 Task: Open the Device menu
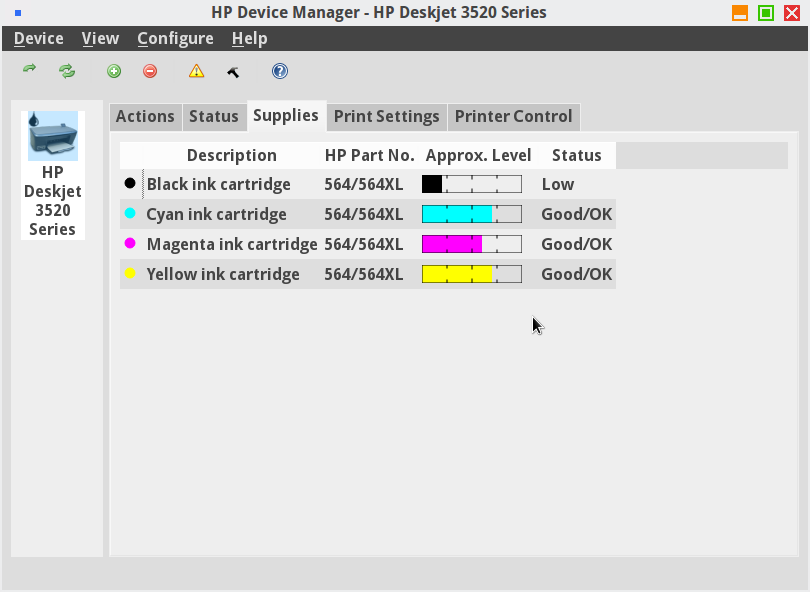click(39, 38)
